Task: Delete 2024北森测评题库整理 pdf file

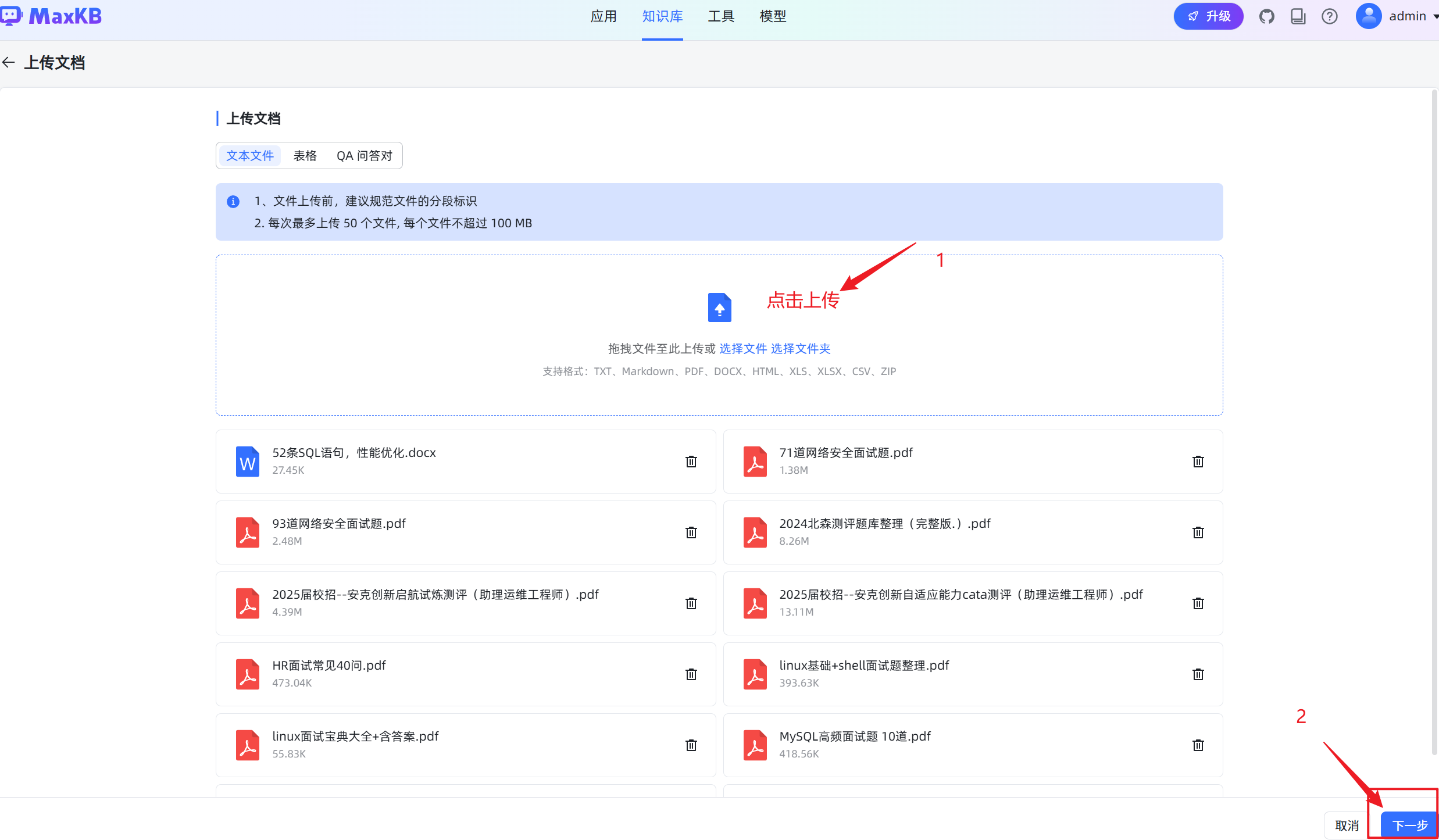Action: (1198, 532)
